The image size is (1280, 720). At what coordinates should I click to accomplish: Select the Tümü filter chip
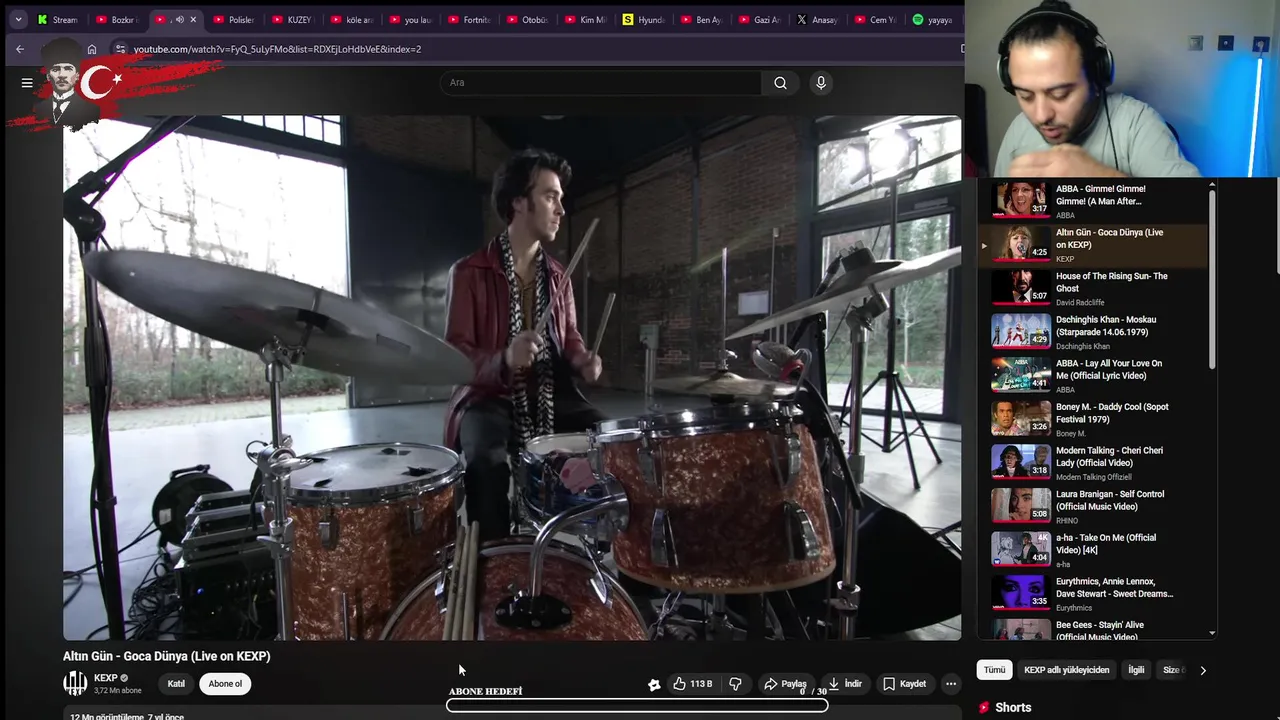pyautogui.click(x=994, y=670)
